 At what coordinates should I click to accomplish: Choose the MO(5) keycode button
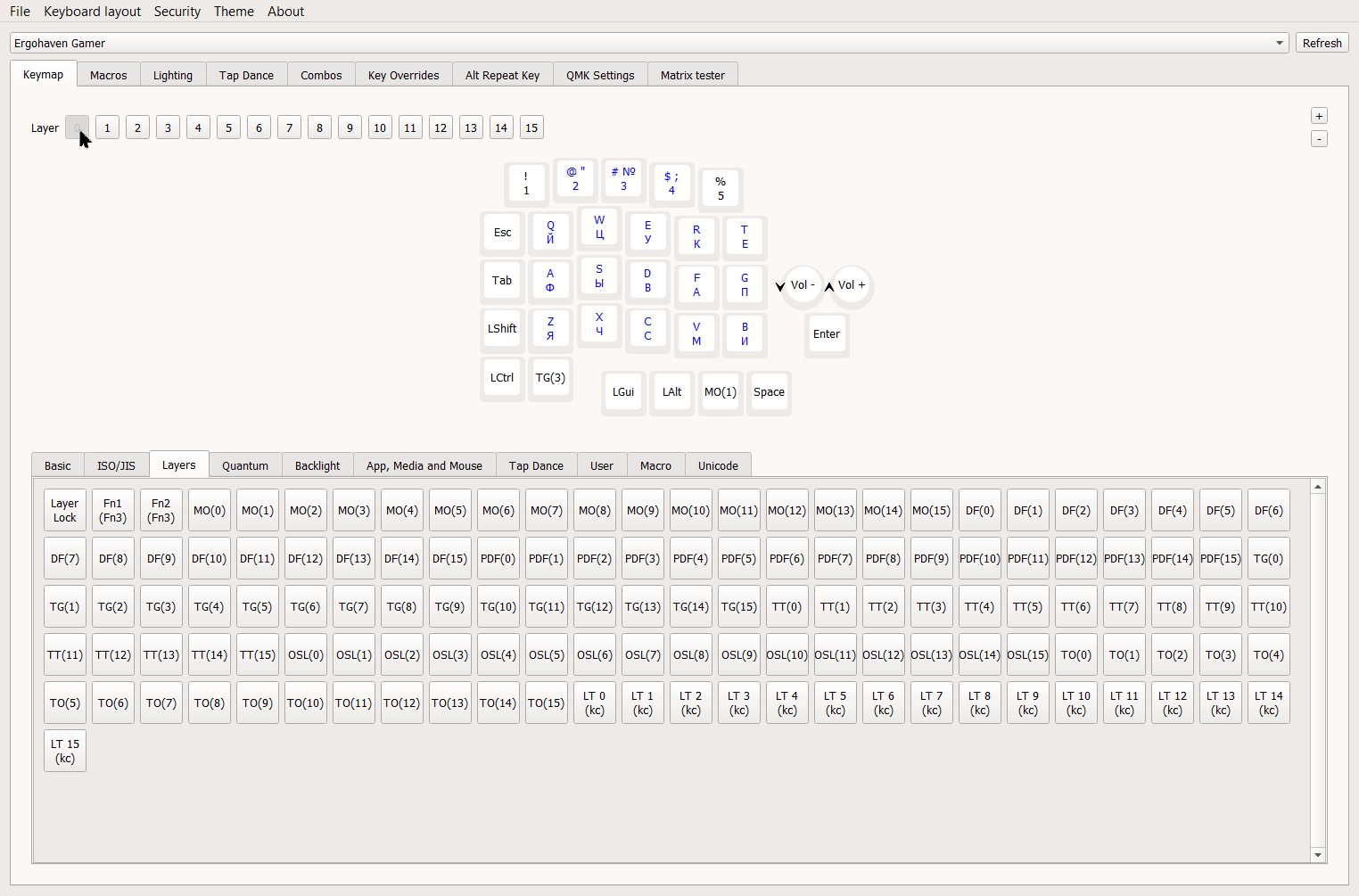(x=450, y=511)
